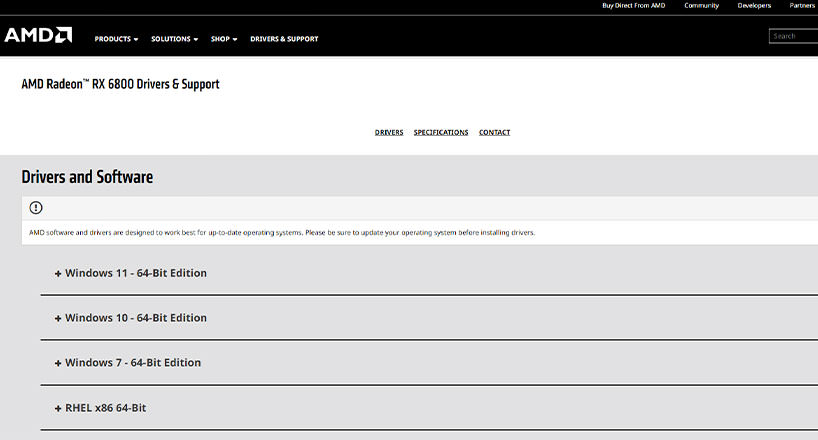The image size is (818, 440).
Task: Click the operating system update notice text
Action: coord(282,233)
